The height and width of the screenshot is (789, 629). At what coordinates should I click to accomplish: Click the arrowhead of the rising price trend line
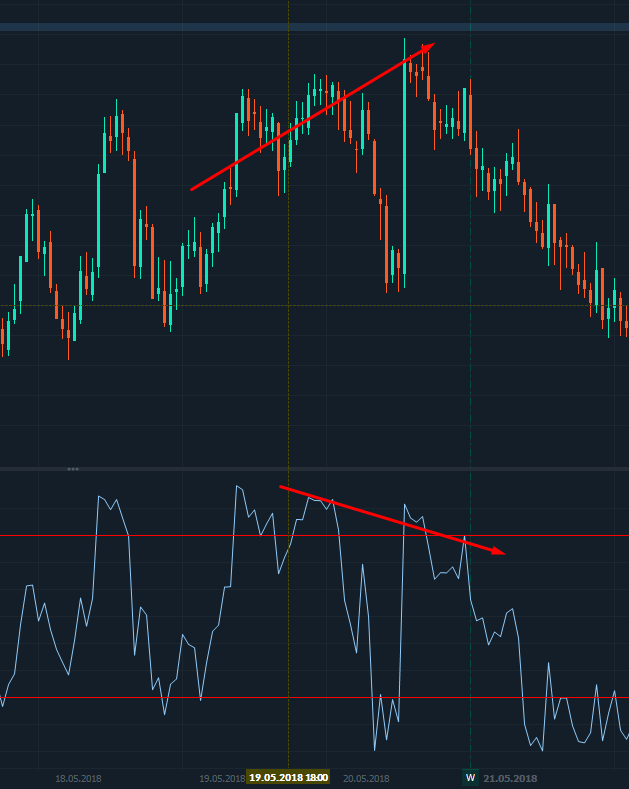429,46
